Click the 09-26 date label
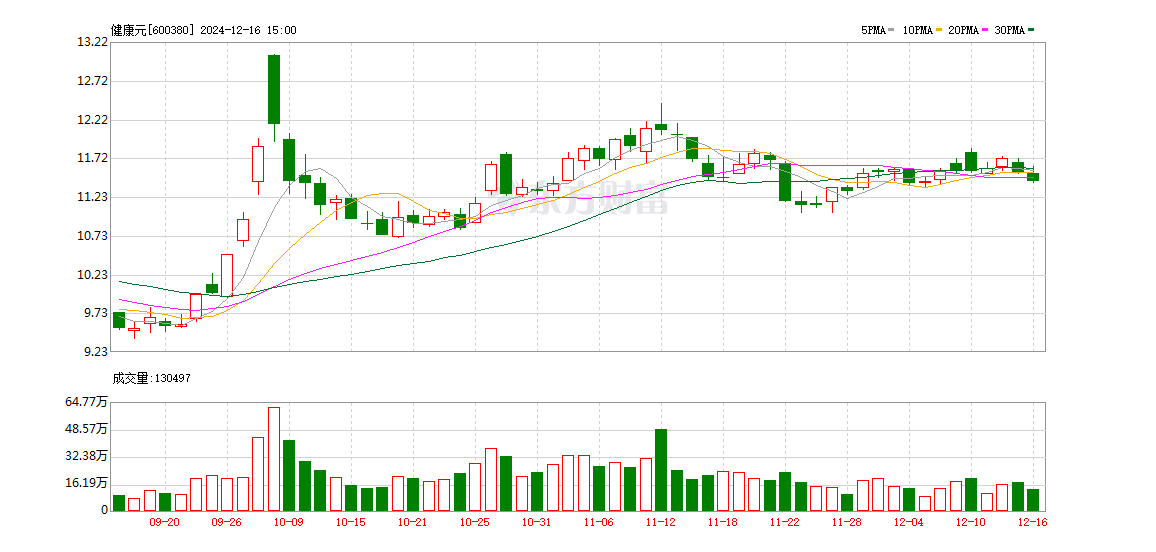This screenshot has height=552, width=1156. [226, 522]
